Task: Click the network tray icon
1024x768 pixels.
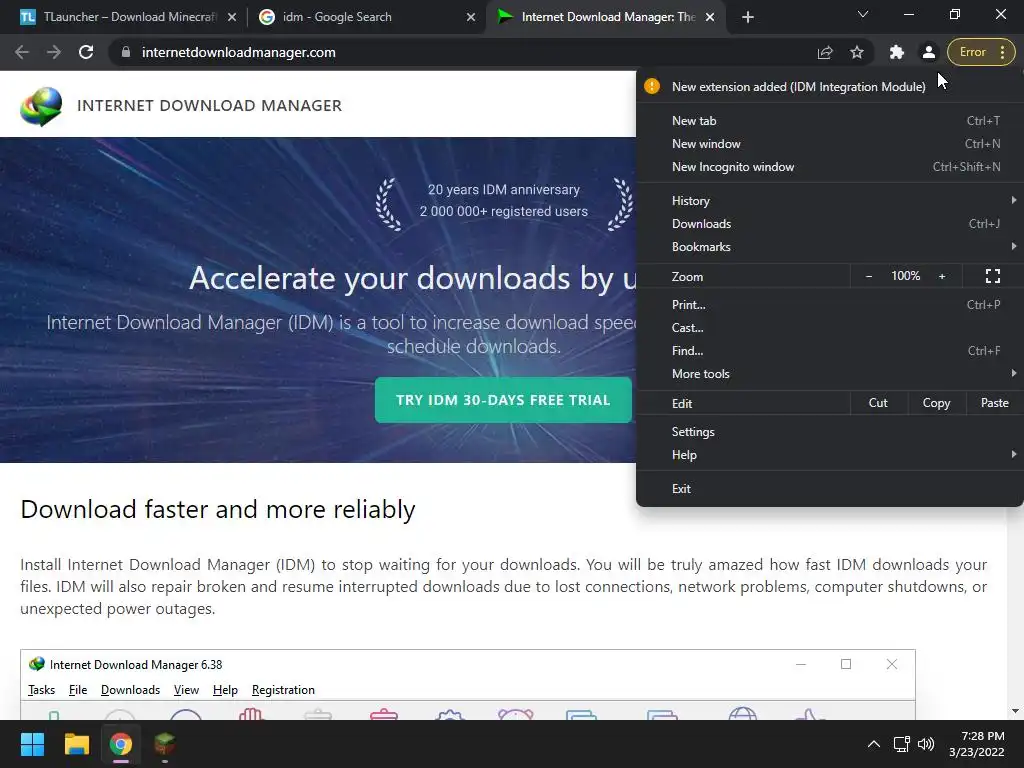Action: (x=902, y=744)
